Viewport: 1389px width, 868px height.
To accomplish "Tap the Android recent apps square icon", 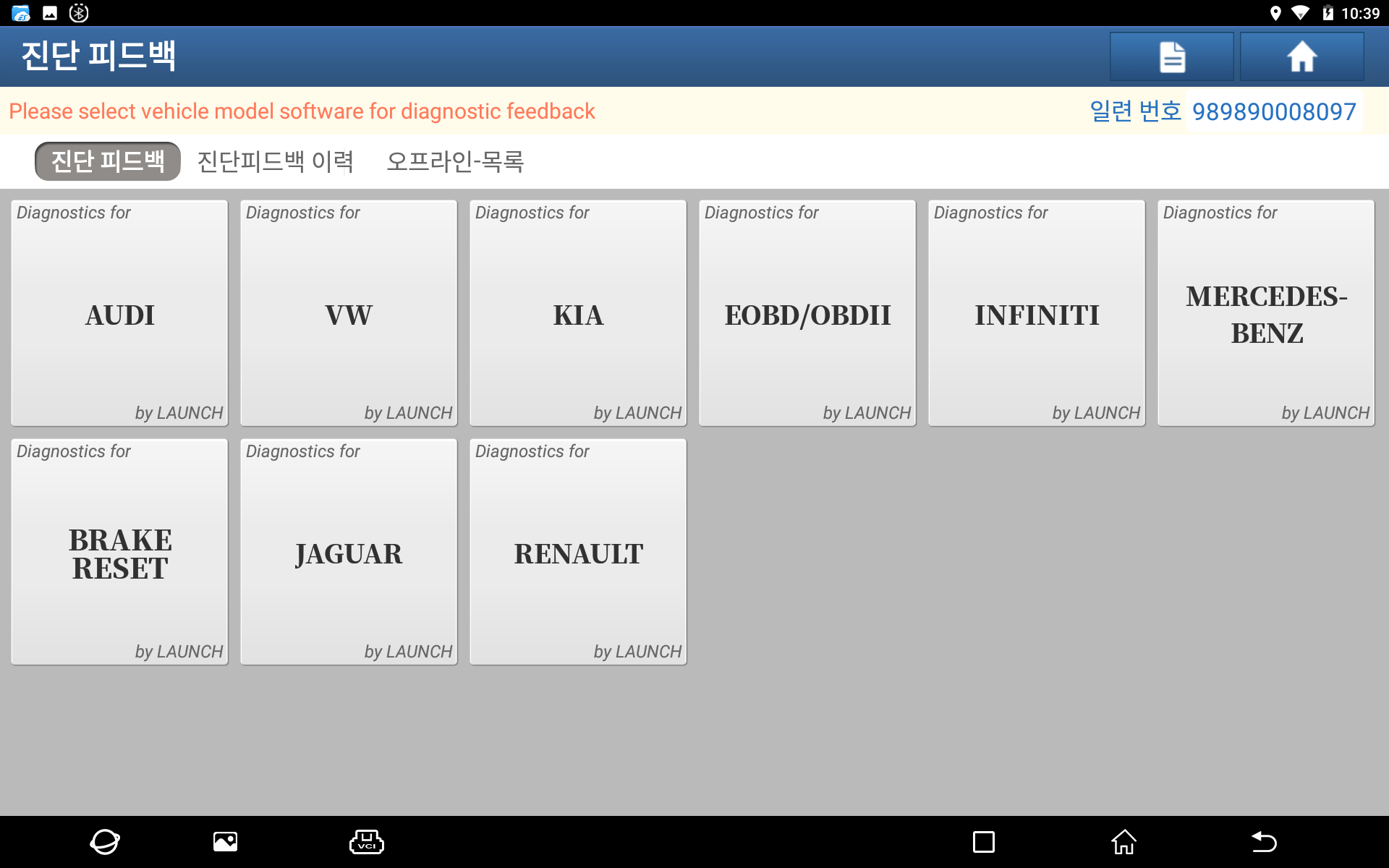I will point(984,842).
